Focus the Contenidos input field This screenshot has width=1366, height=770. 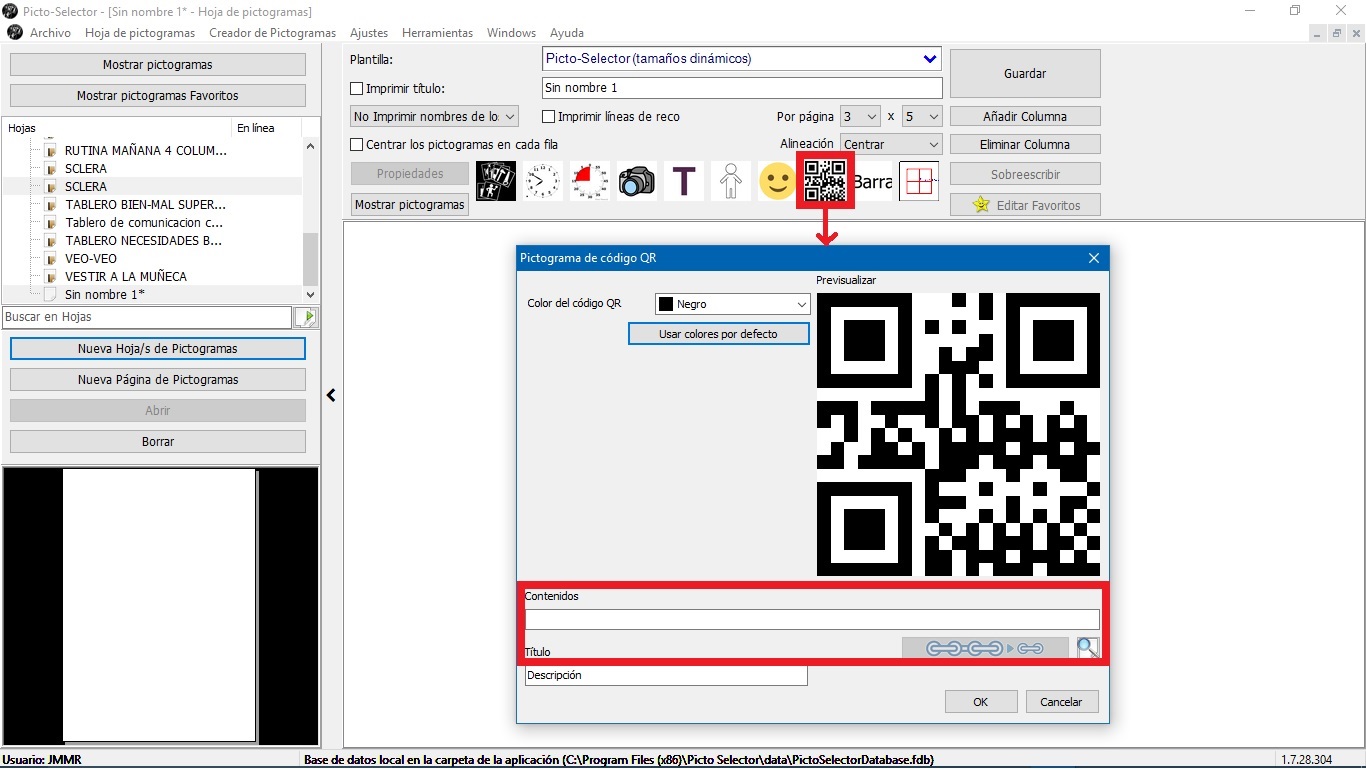pos(812,619)
